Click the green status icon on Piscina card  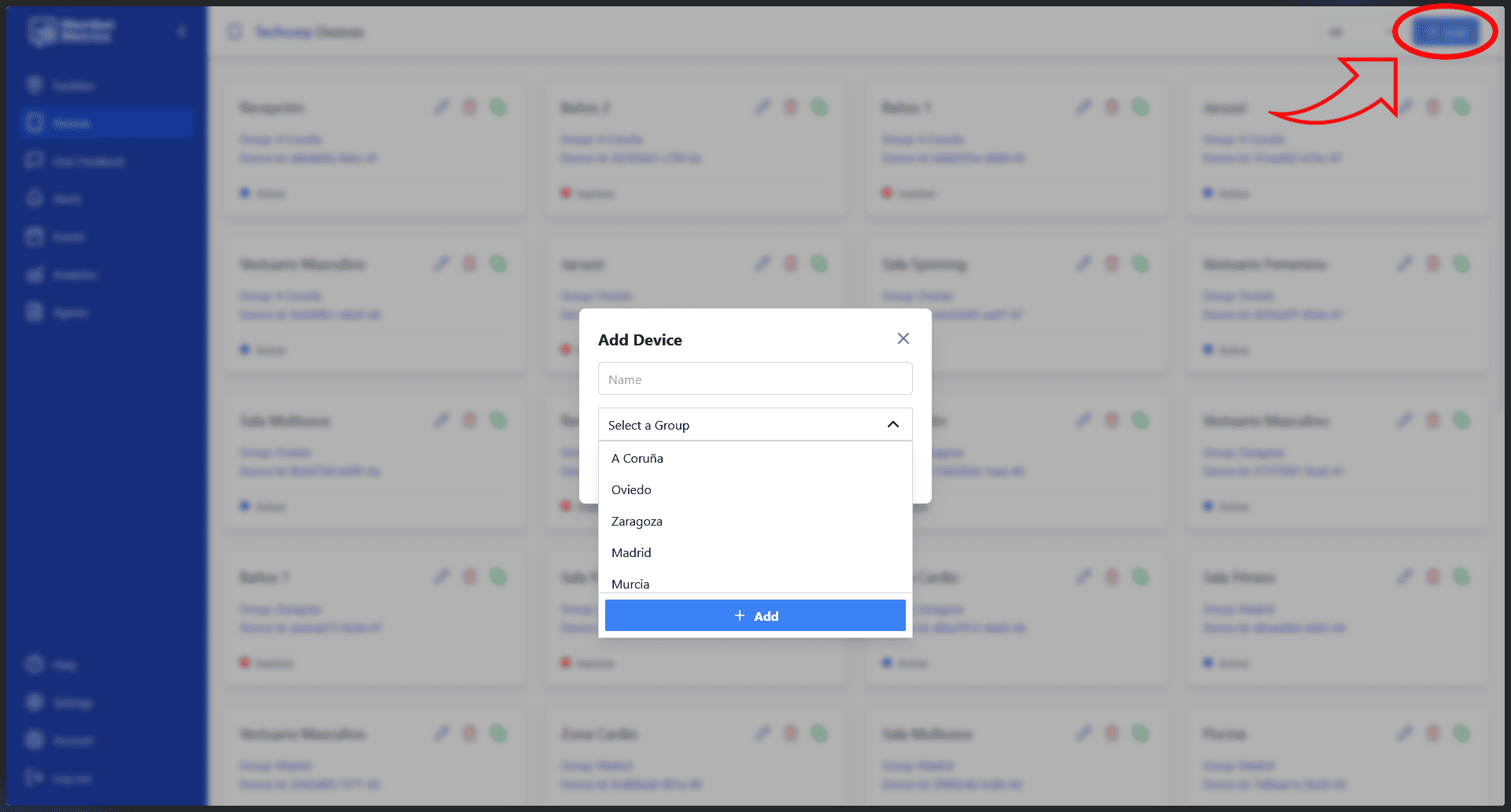coord(1461,733)
